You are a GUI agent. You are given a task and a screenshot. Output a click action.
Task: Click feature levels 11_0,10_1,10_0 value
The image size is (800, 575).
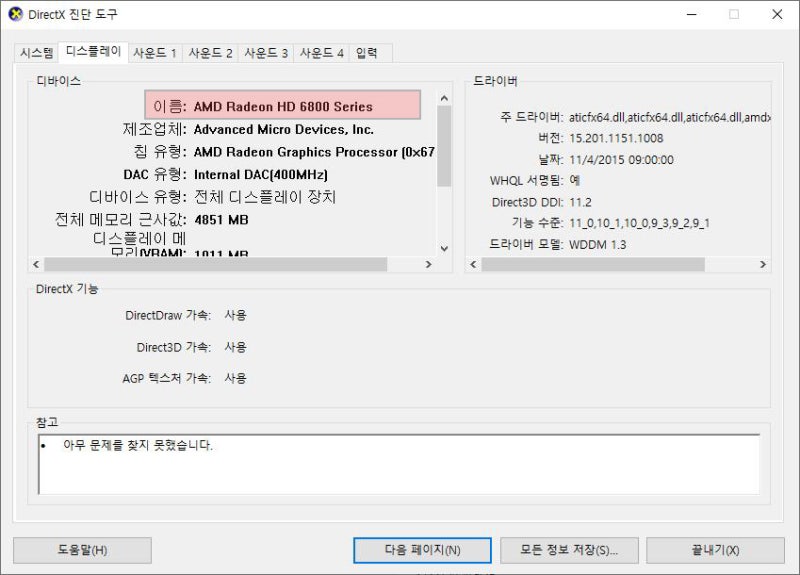pos(639,223)
